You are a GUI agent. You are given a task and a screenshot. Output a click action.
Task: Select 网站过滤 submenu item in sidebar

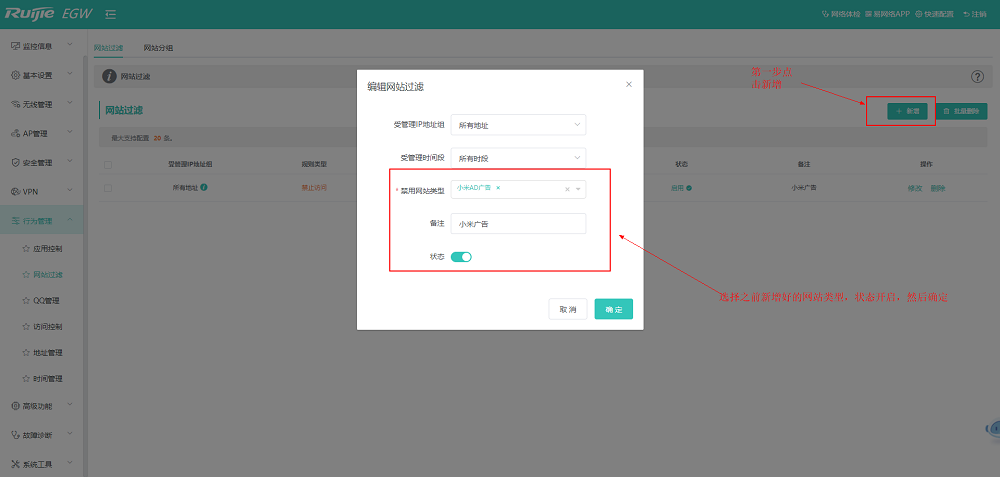42,275
